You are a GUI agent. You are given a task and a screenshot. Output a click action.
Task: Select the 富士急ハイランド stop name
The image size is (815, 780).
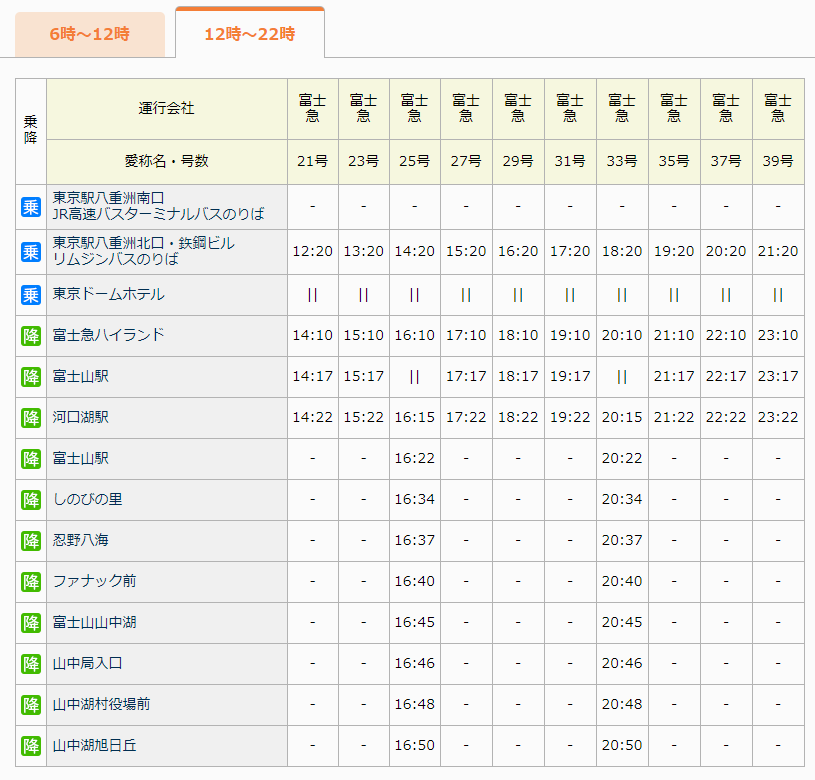[x=109, y=335]
